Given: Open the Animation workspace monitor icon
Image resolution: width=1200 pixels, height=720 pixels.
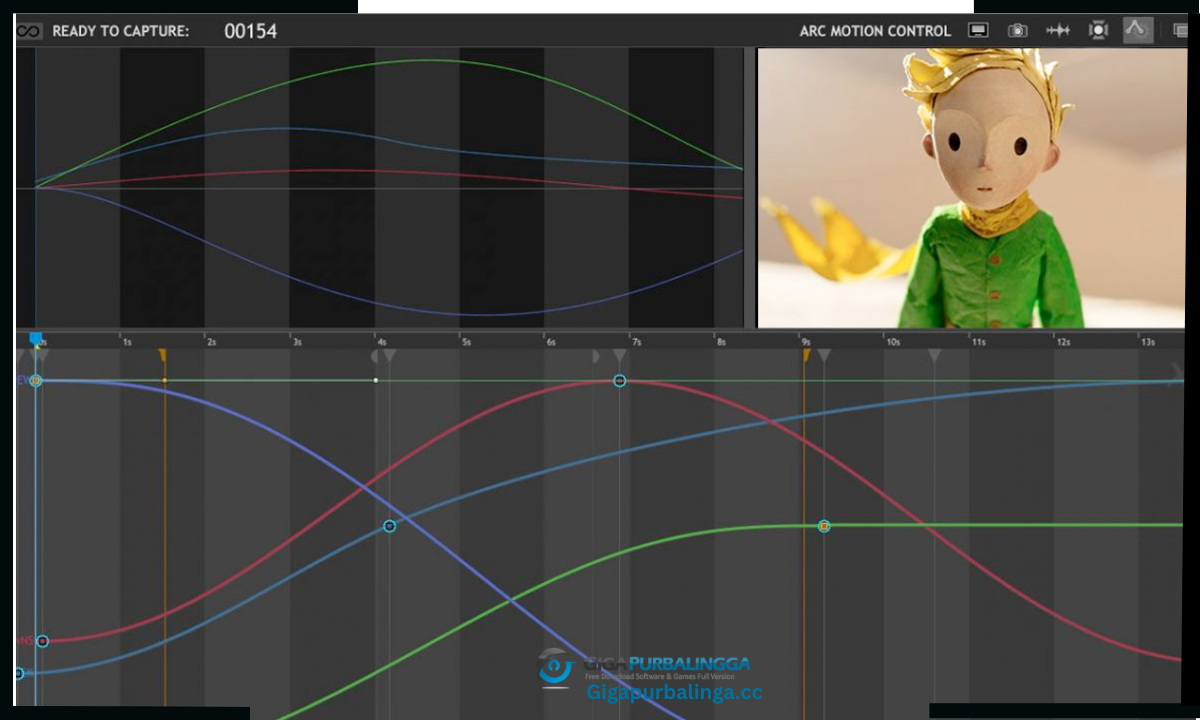Looking at the screenshot, I should pyautogui.click(x=978, y=30).
